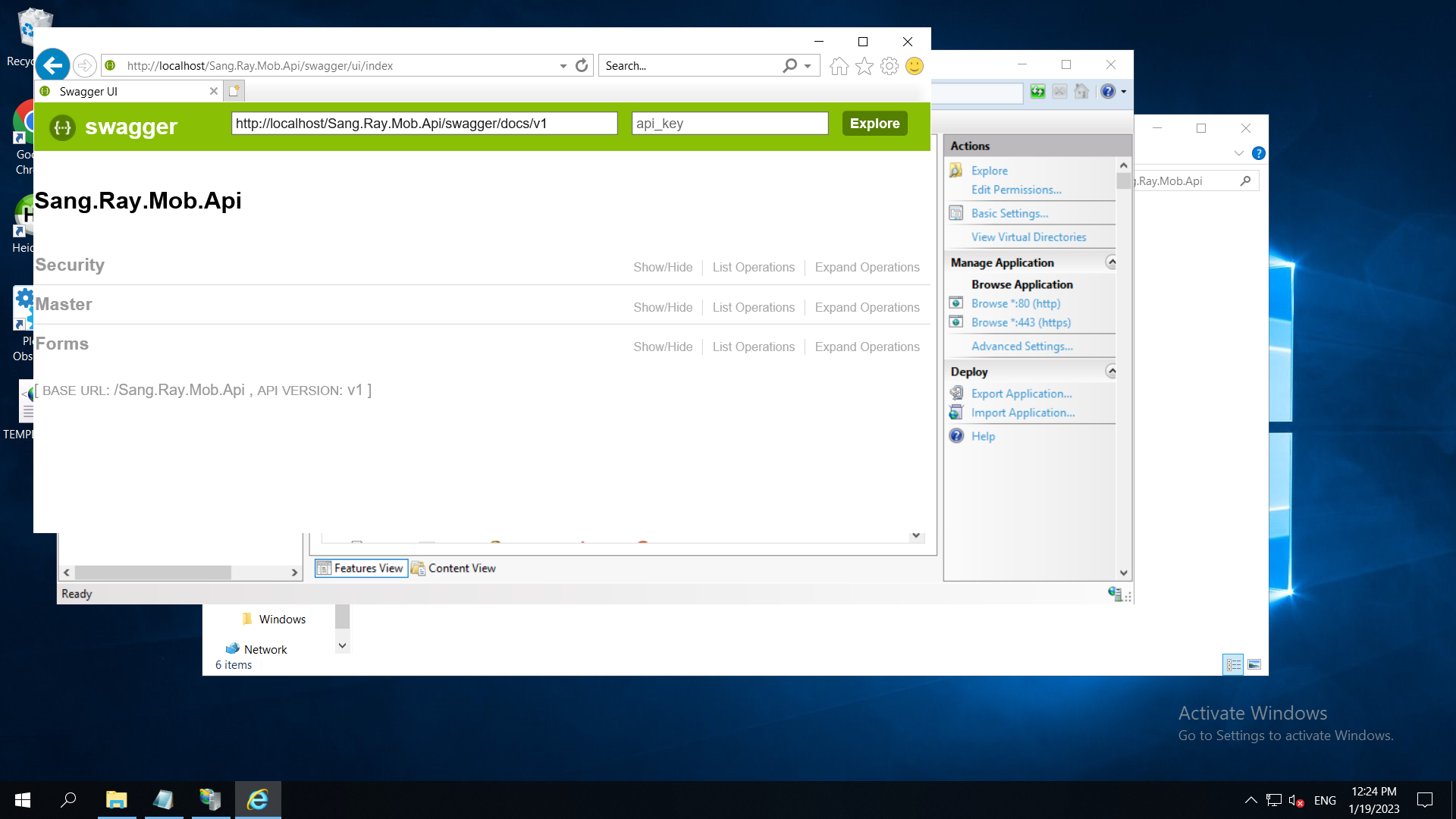
Task: Refresh the Swagger page
Action: (x=582, y=66)
